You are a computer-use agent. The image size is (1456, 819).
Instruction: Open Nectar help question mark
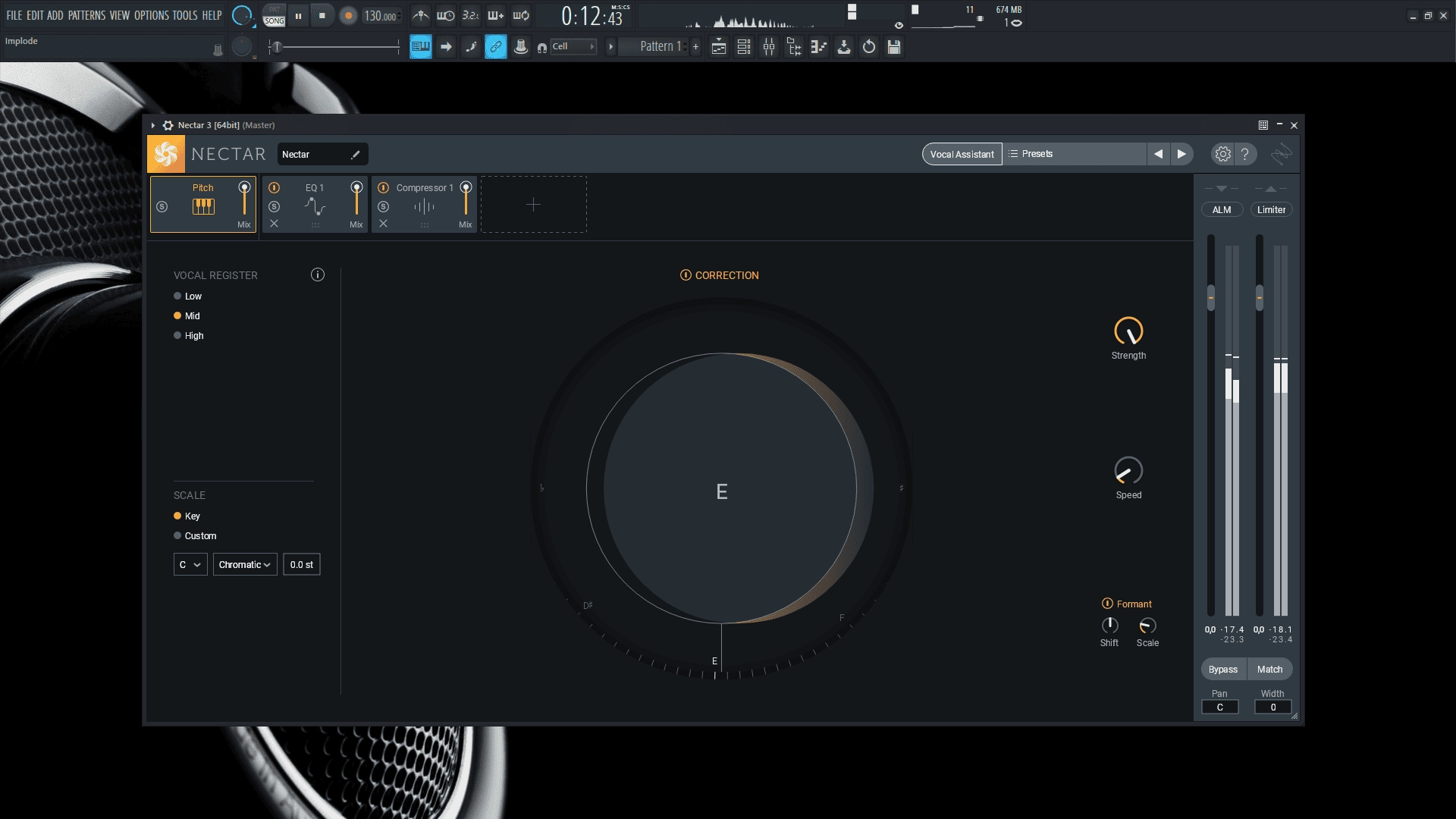coord(1245,154)
